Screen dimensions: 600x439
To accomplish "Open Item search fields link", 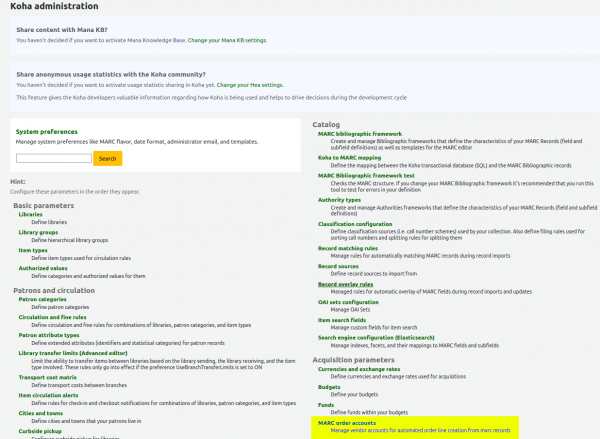I will pyautogui.click(x=342, y=320).
